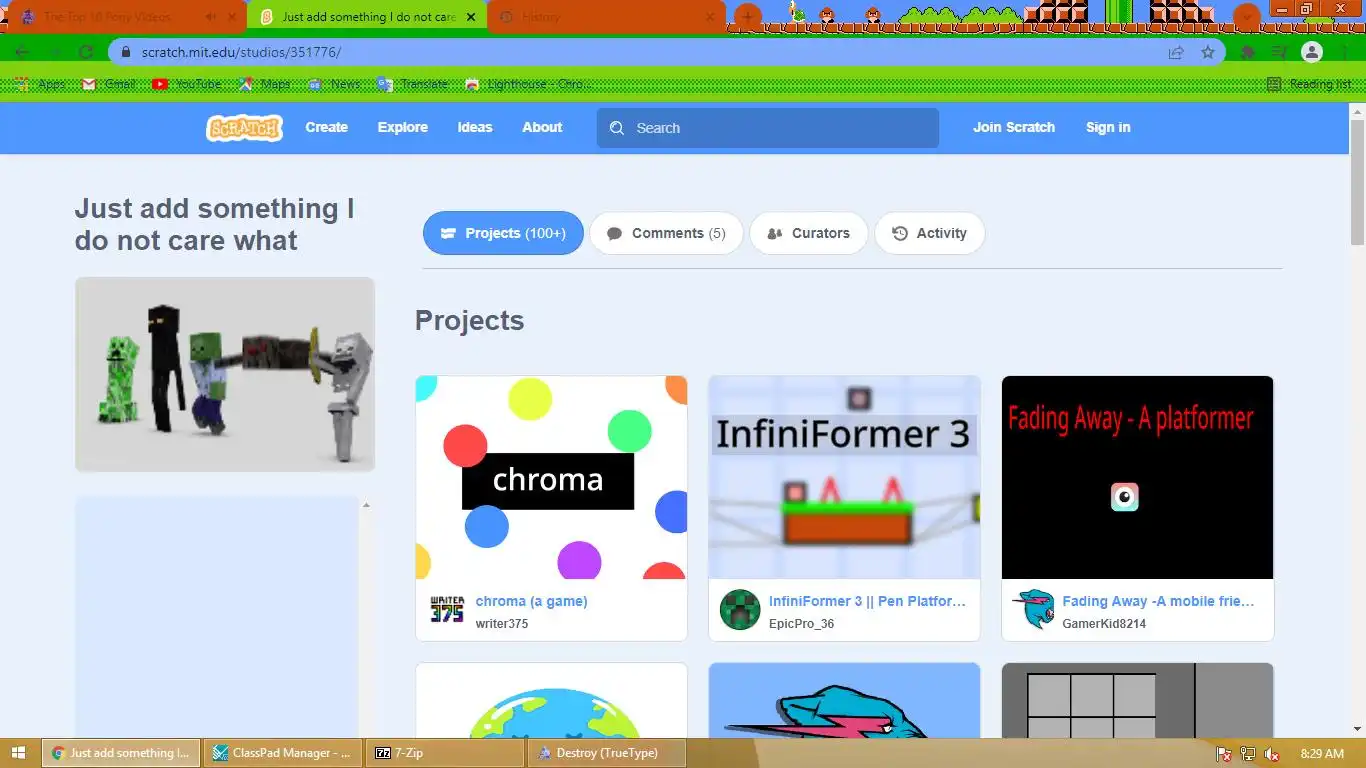Image resolution: width=1366 pixels, height=768 pixels.
Task: Open writer375's avatar icon
Action: [447, 610]
